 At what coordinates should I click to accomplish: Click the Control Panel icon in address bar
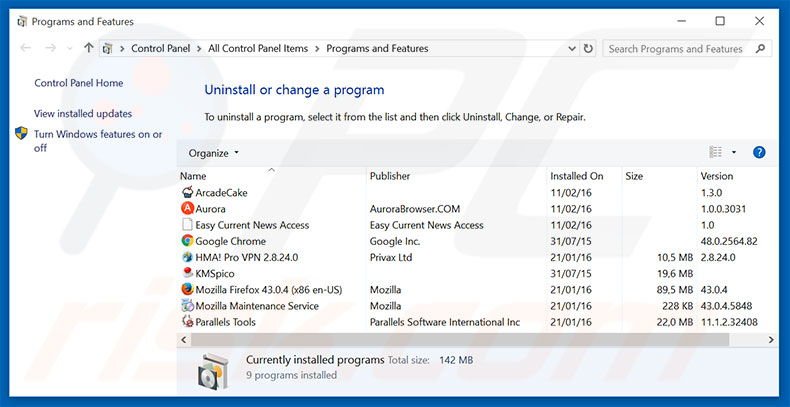[x=107, y=49]
